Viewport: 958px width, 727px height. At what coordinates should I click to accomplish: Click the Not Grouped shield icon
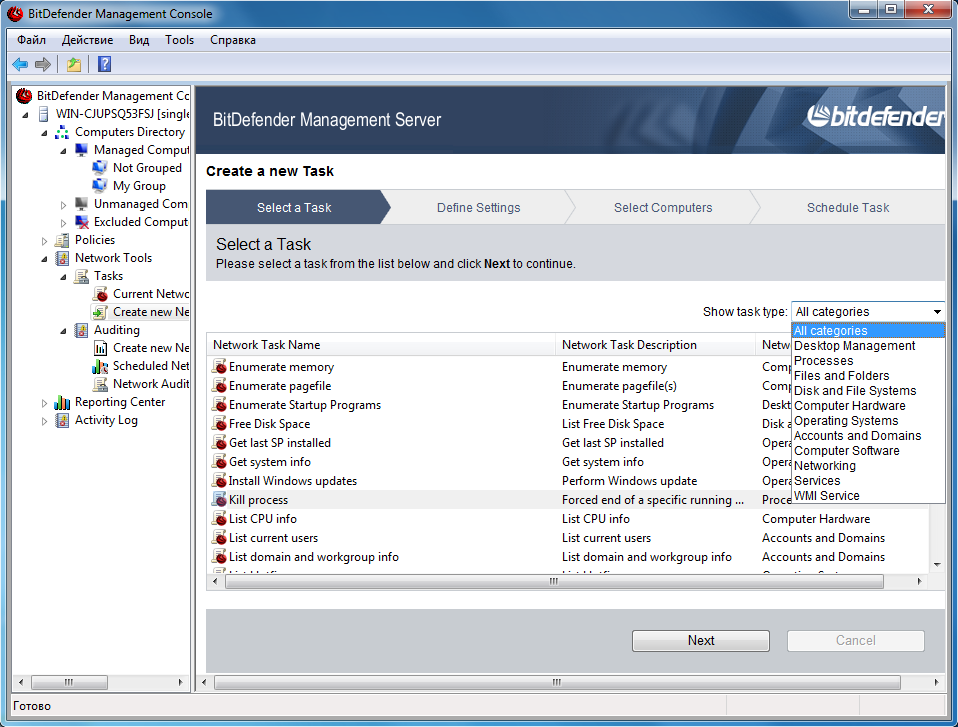click(x=100, y=168)
